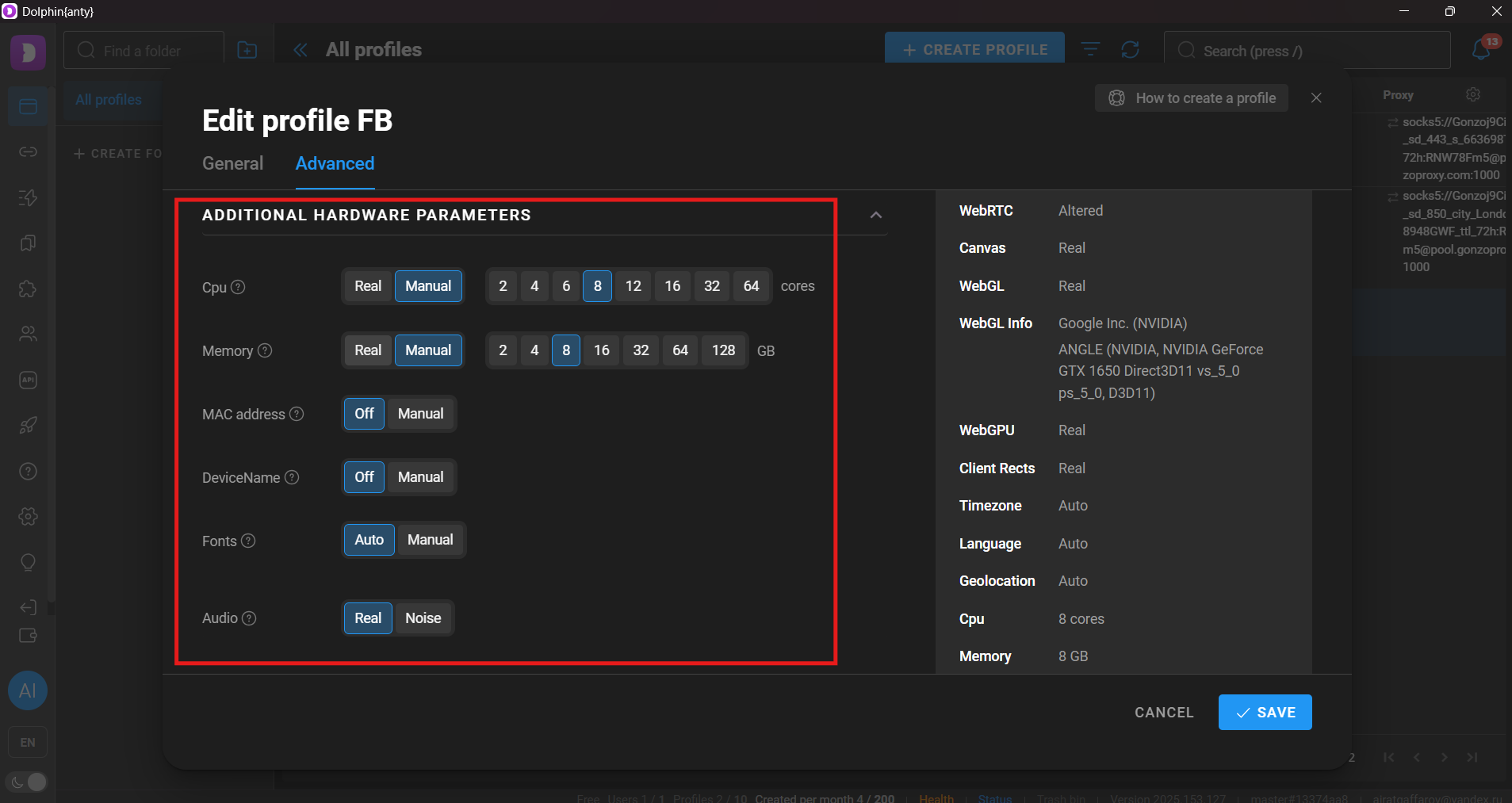Click the Audio help icon
Screen dimensions: 1512x803
(x=249, y=618)
